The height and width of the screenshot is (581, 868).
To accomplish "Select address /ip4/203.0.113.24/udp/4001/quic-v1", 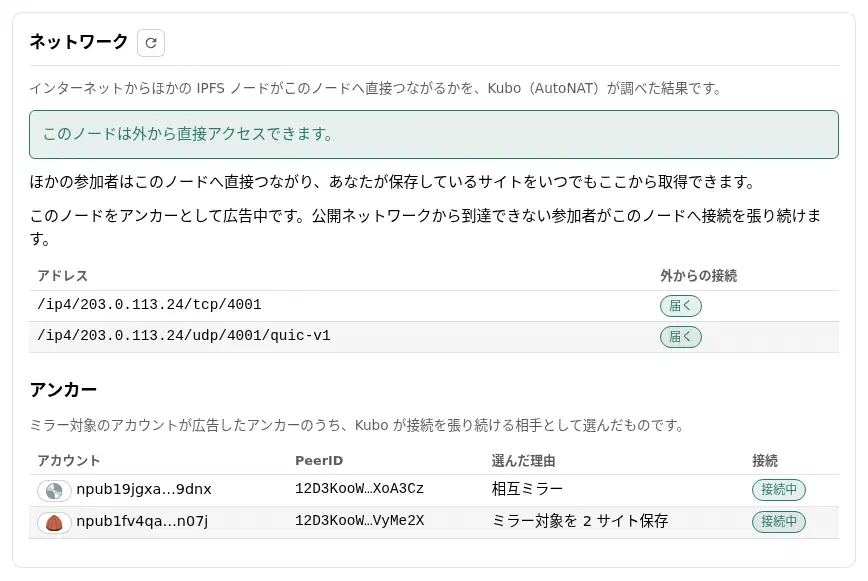I will click(184, 335).
